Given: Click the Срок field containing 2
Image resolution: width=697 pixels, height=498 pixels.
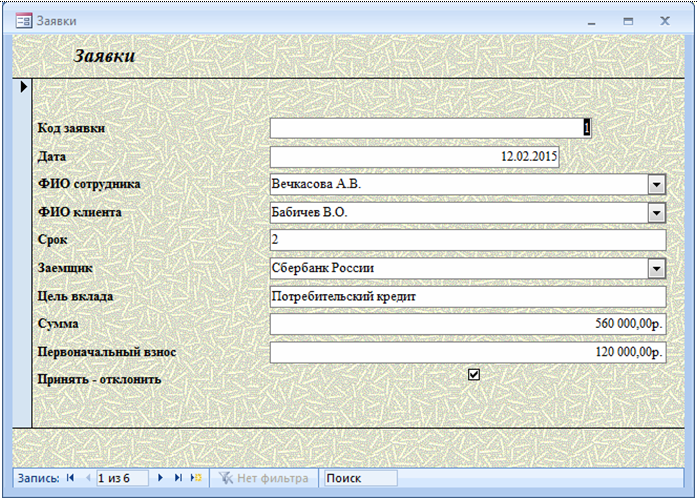Looking at the screenshot, I should tap(468, 240).
